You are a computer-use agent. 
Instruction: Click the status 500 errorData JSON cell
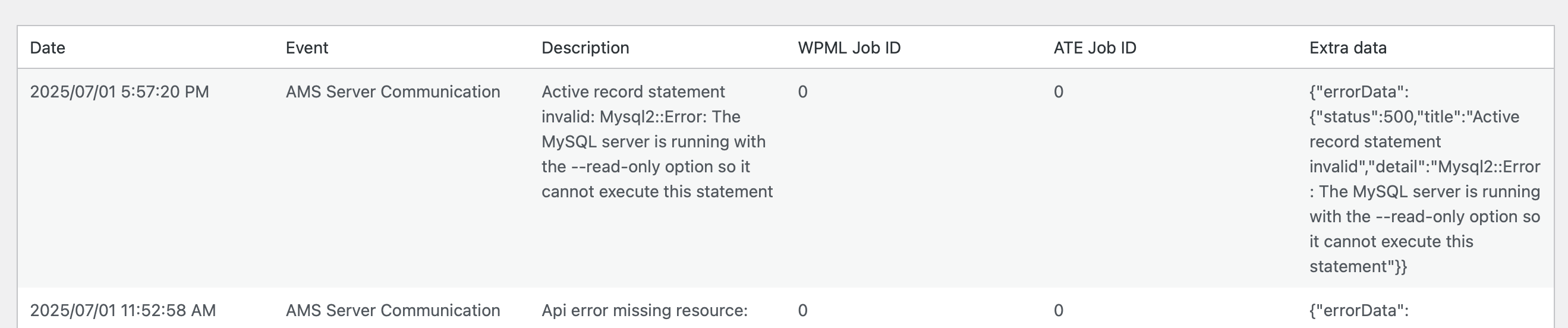pos(1425,179)
